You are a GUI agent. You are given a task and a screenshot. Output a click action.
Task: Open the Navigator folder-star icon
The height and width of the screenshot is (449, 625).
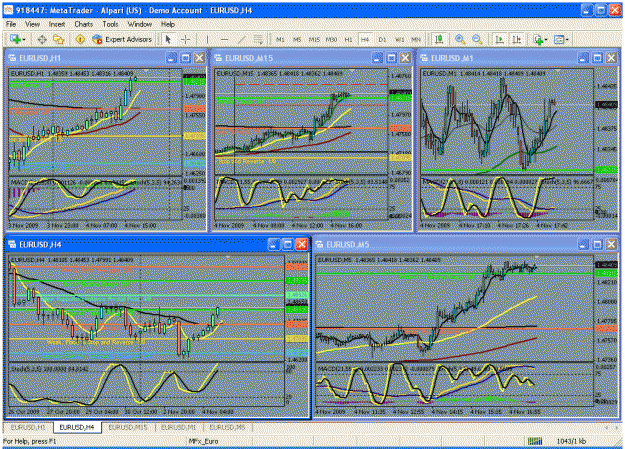coord(59,39)
